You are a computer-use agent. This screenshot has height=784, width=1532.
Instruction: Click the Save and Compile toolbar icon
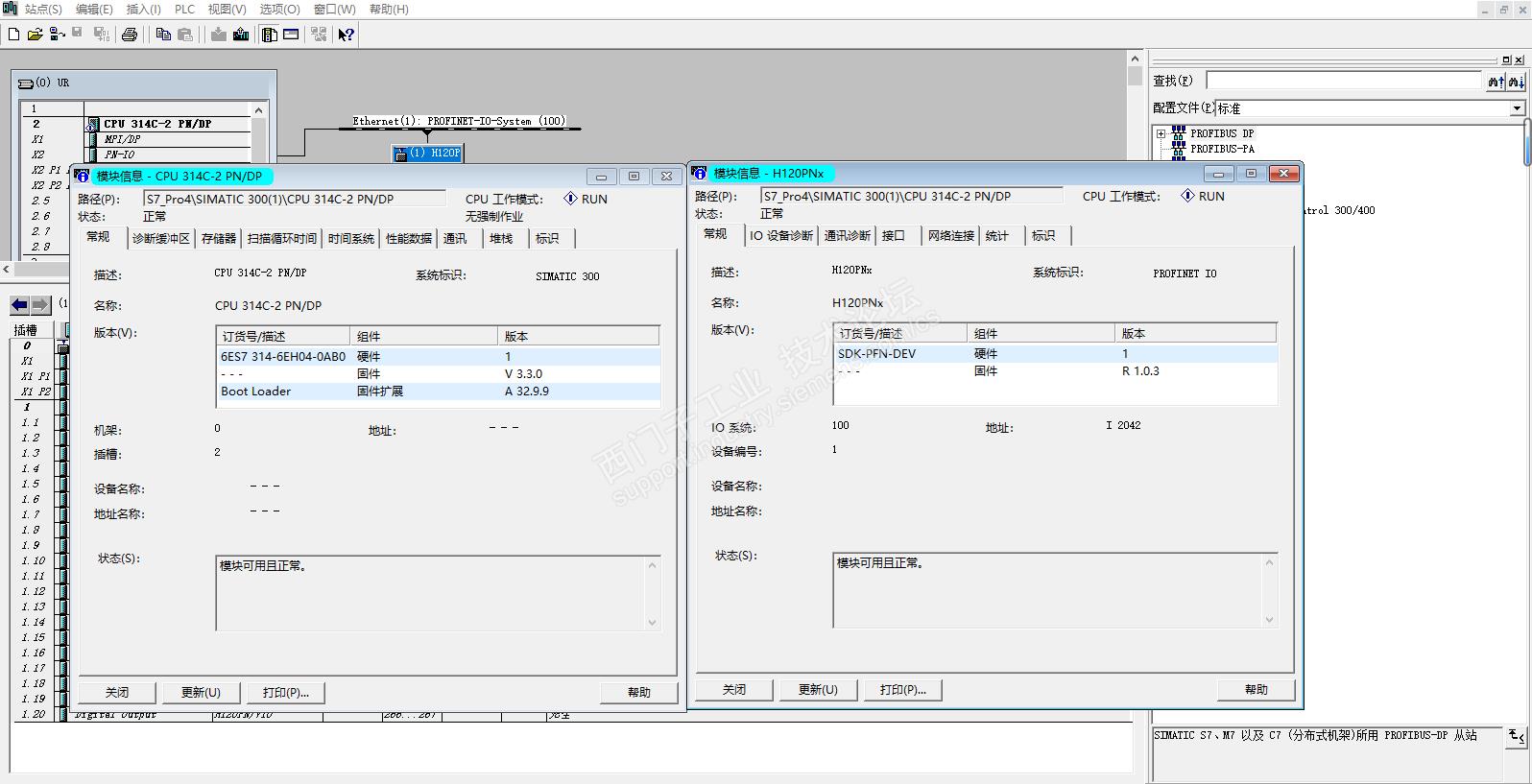point(101,35)
